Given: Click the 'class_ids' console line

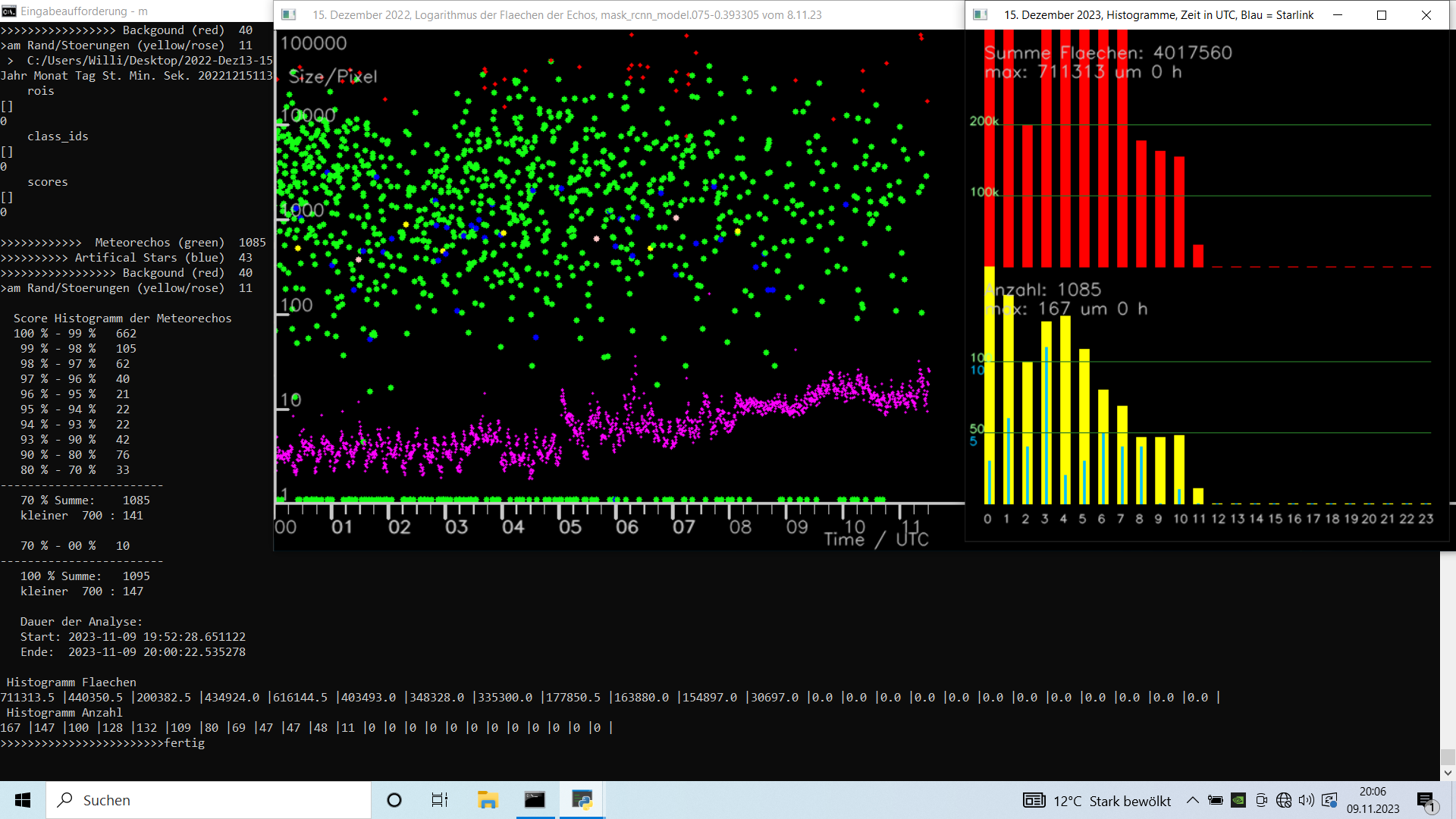Looking at the screenshot, I should tap(58, 136).
